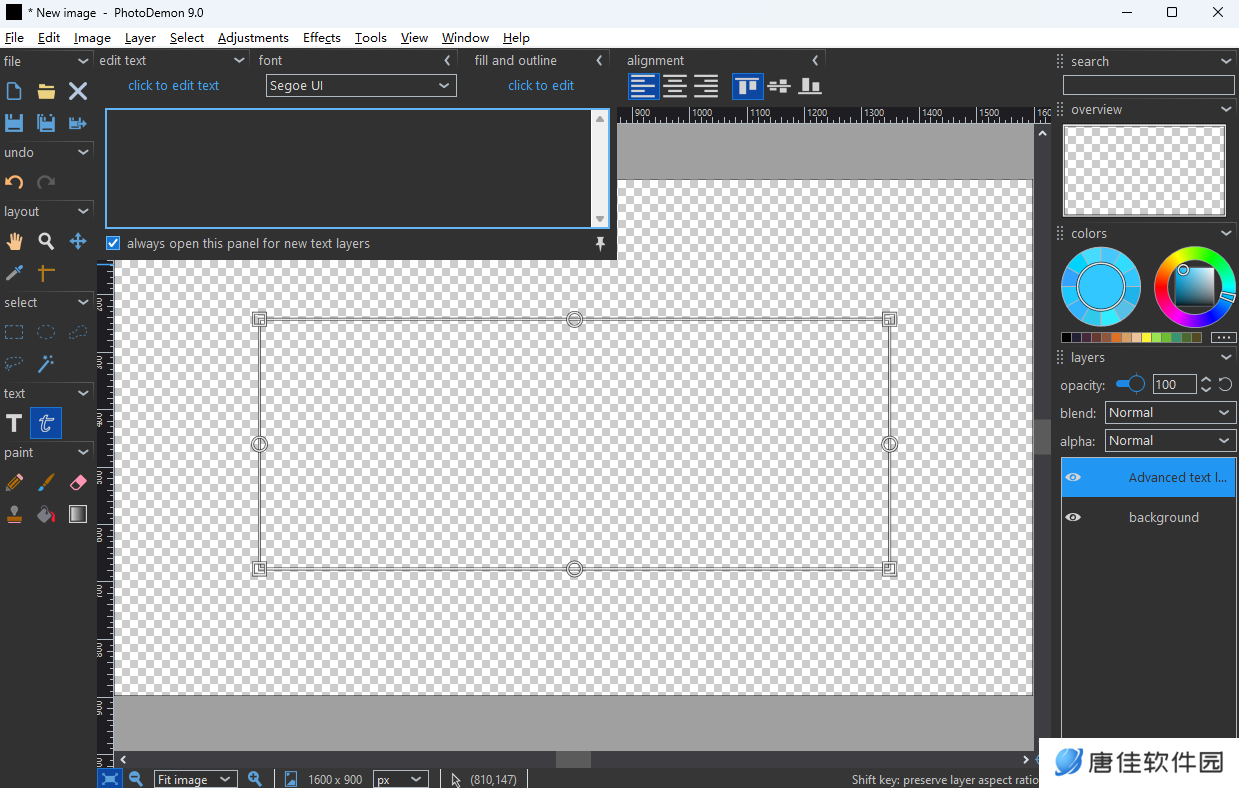Create a new image with the file icon

tap(14, 92)
